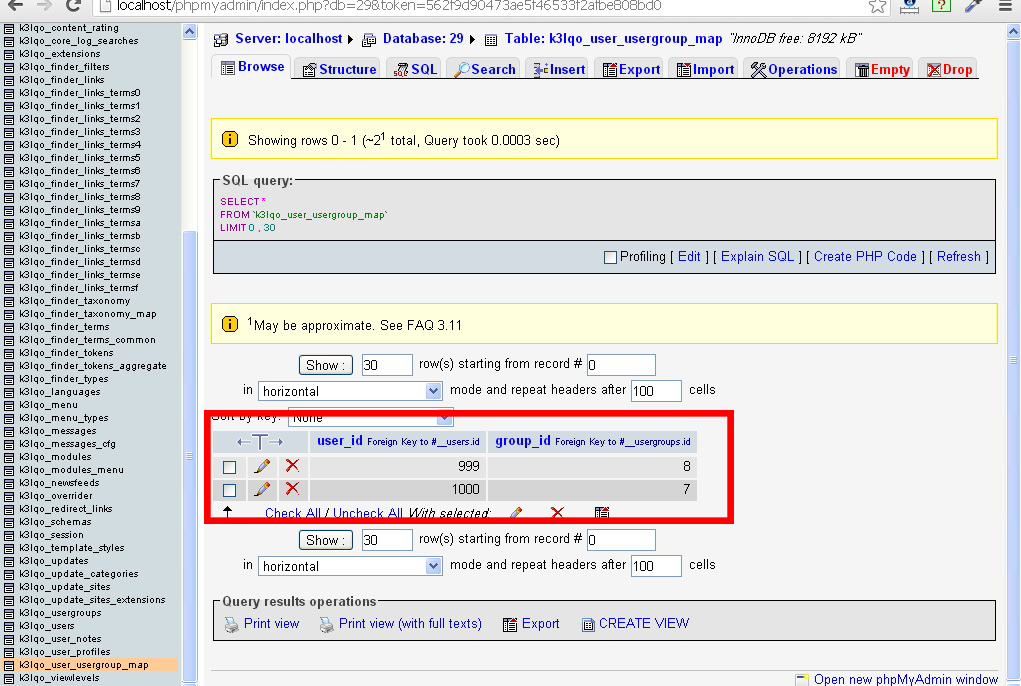
Task: Click the CREATE VIEW icon
Action: click(588, 624)
